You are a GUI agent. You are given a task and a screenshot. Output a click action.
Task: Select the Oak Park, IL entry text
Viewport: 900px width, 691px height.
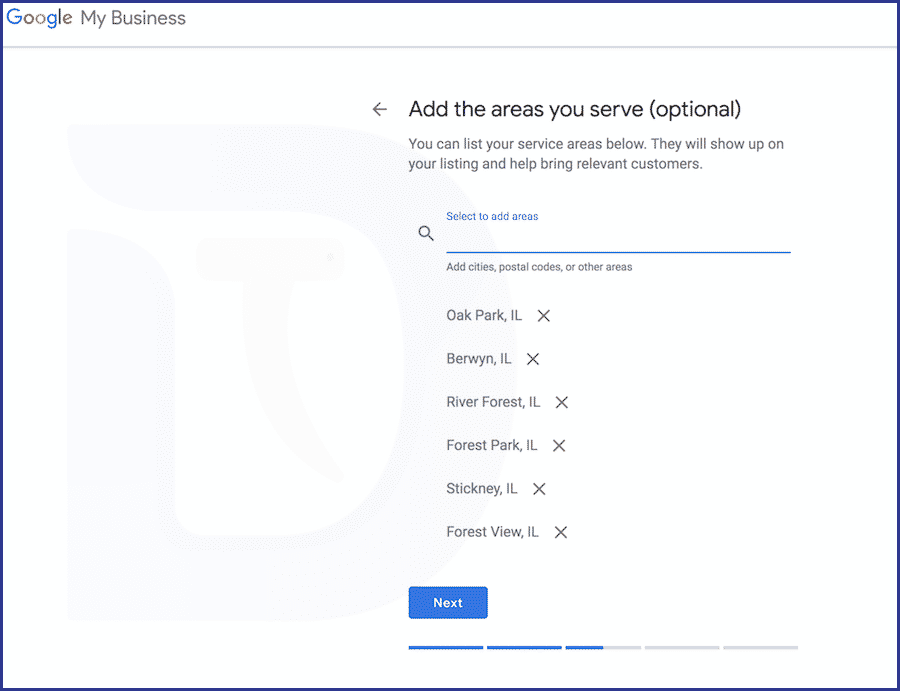coord(484,316)
